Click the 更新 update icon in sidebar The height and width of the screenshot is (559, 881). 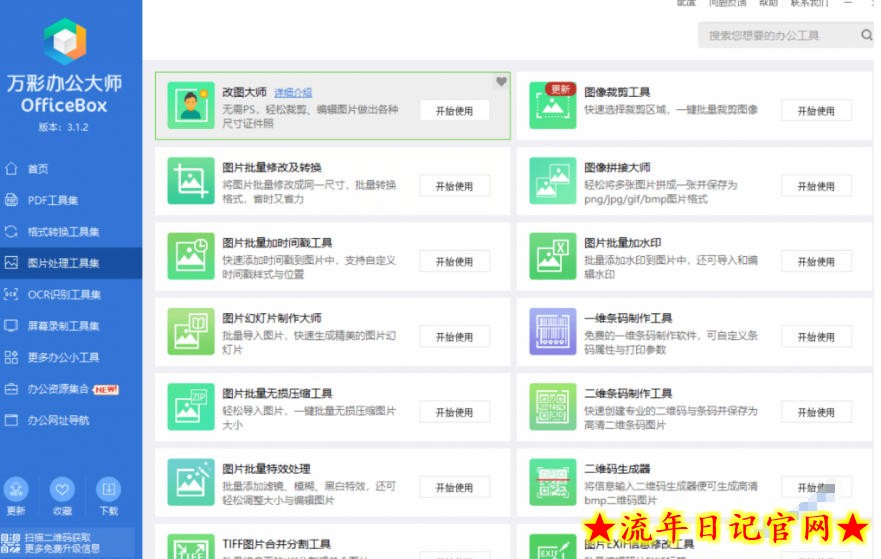16,489
